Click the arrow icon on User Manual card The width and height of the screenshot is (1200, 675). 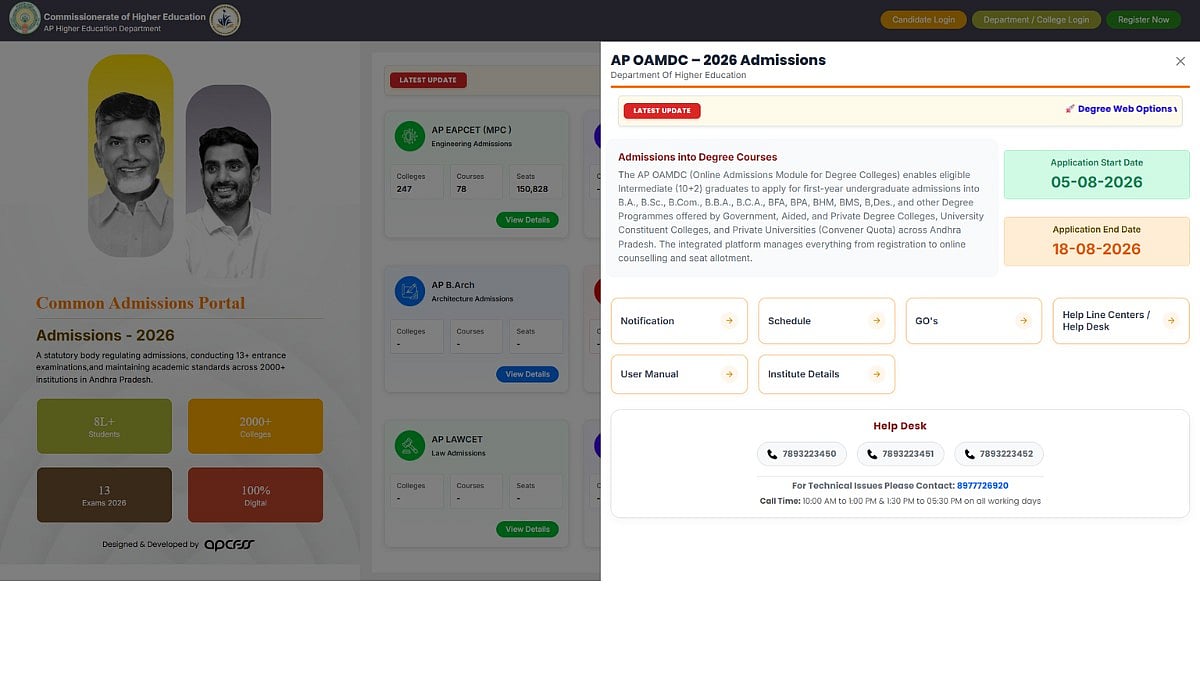729,374
